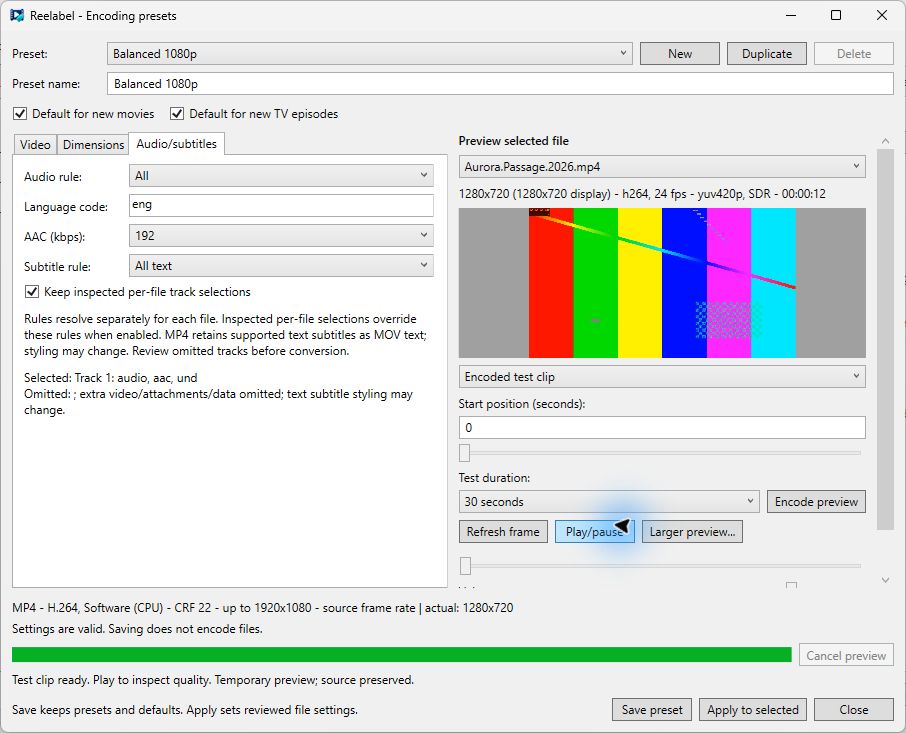The image size is (906, 733).
Task: Click the color bars preview frame
Action: pos(662,283)
